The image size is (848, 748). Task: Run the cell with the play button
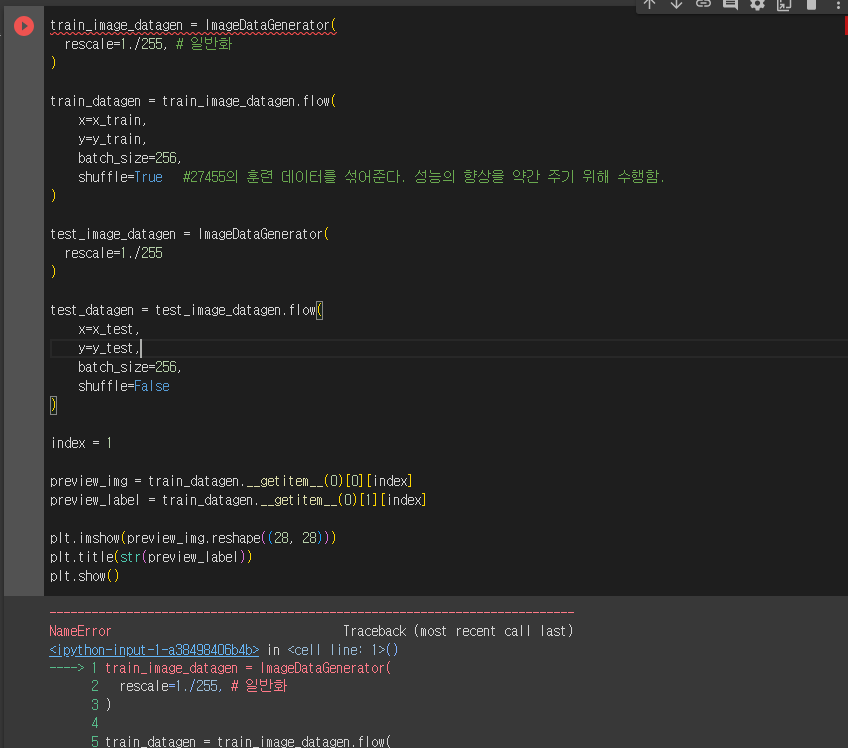click(x=24, y=26)
